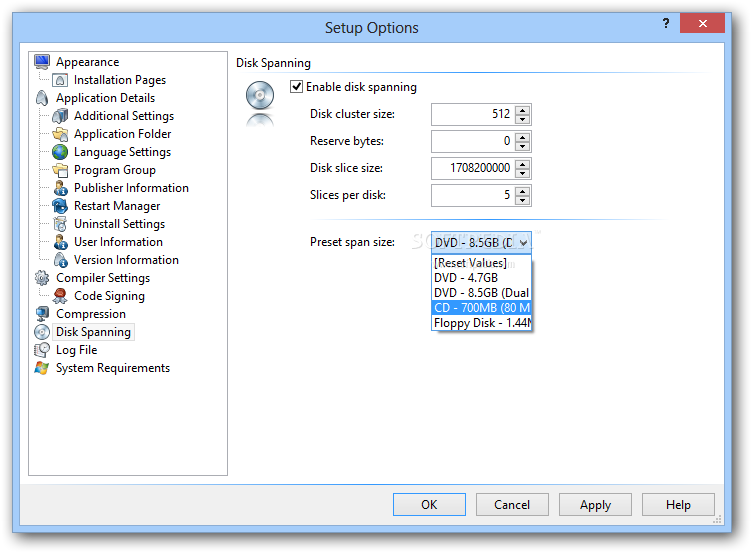Click the Language Settings globe icon
Image resolution: width=752 pixels, height=553 pixels.
click(60, 152)
